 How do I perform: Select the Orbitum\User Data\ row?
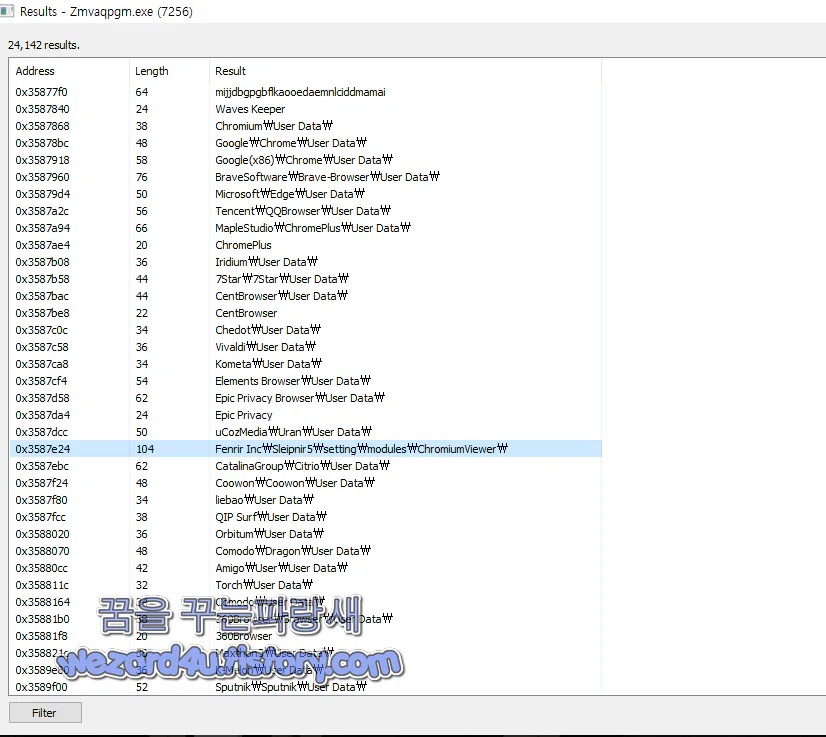pyautogui.click(x=306, y=534)
